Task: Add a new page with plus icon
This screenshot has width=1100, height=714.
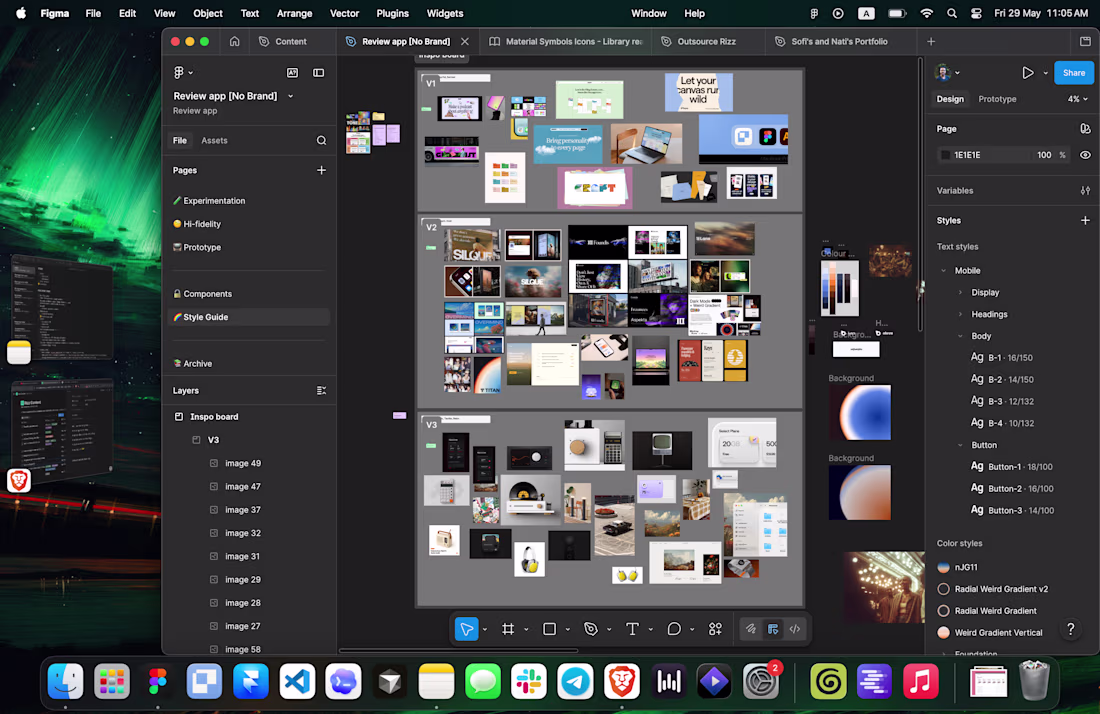Action: [x=321, y=170]
